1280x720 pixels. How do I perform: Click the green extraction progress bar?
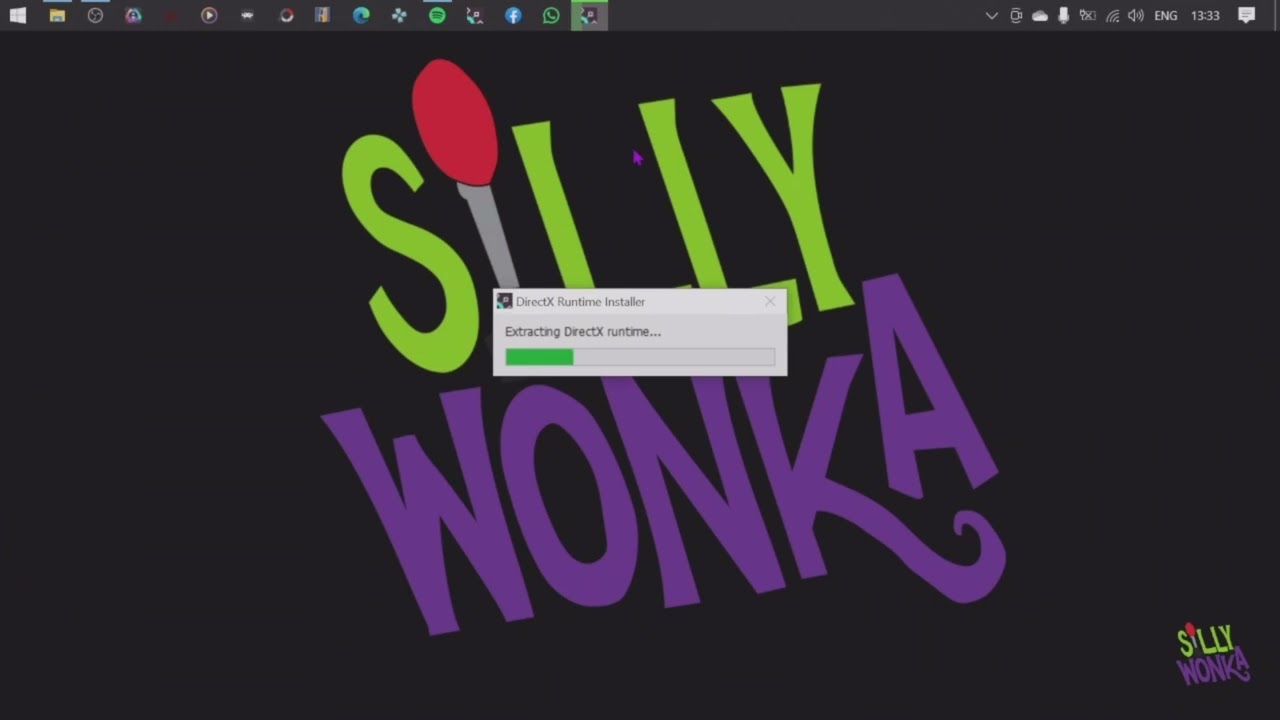tap(640, 357)
